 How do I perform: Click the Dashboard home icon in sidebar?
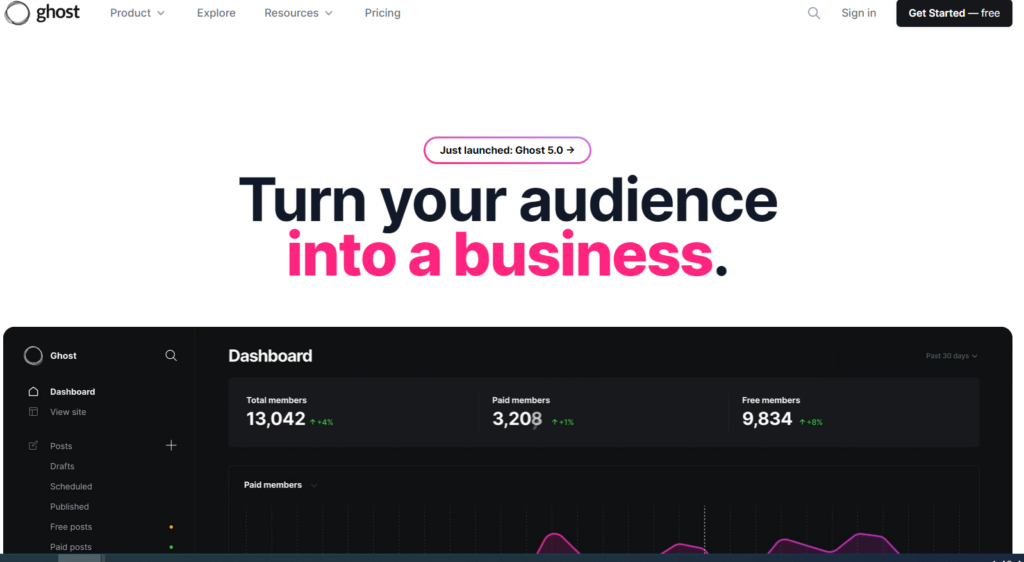coord(34,392)
